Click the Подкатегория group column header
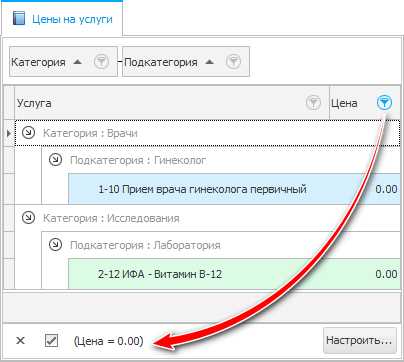The image size is (404, 362). (x=186, y=62)
